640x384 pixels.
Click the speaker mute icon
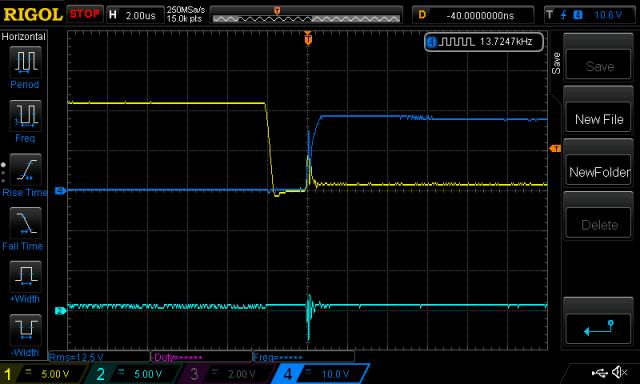(620, 372)
